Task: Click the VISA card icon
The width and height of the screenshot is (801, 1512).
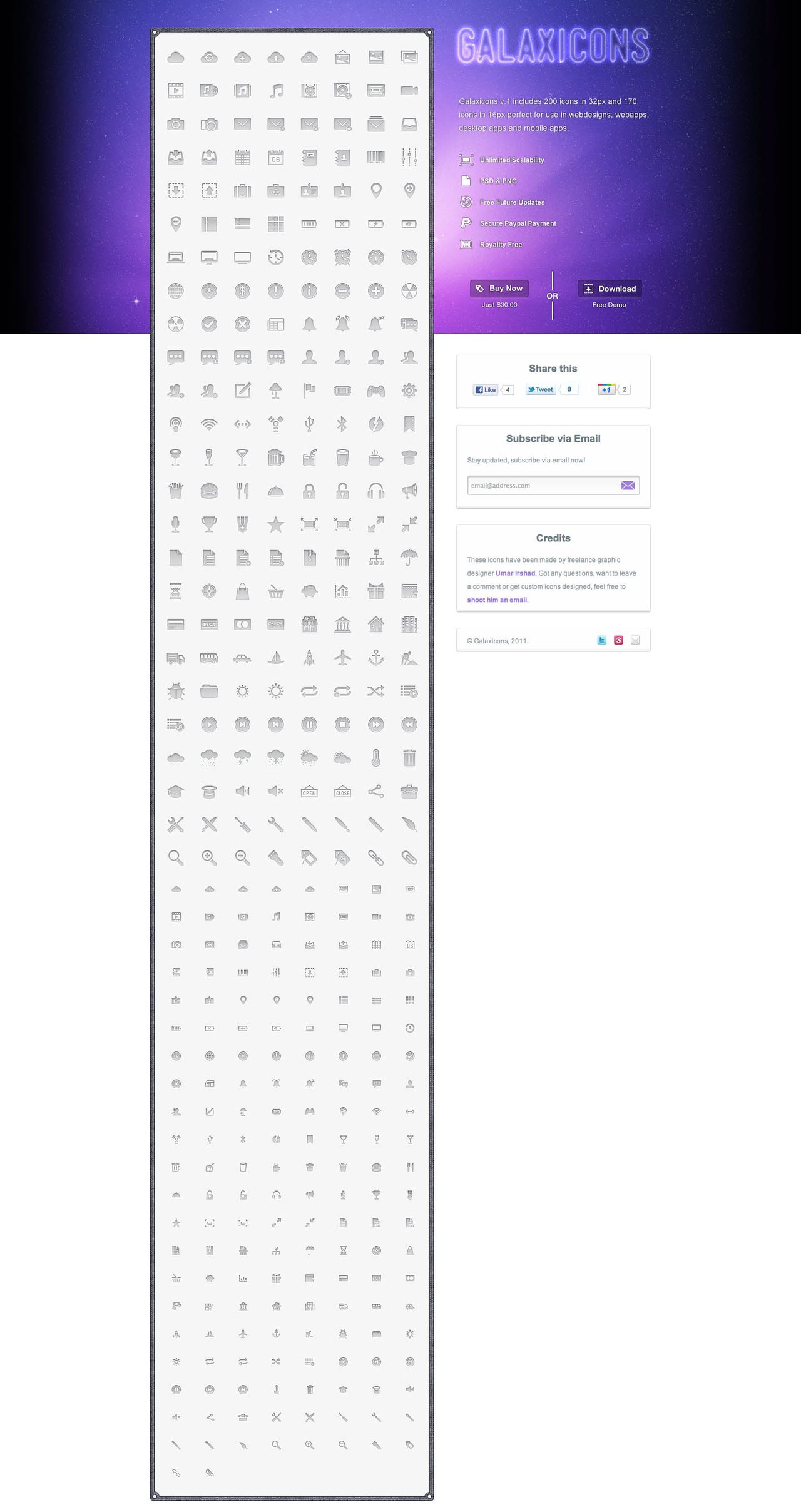Action: pyautogui.click(x=210, y=623)
